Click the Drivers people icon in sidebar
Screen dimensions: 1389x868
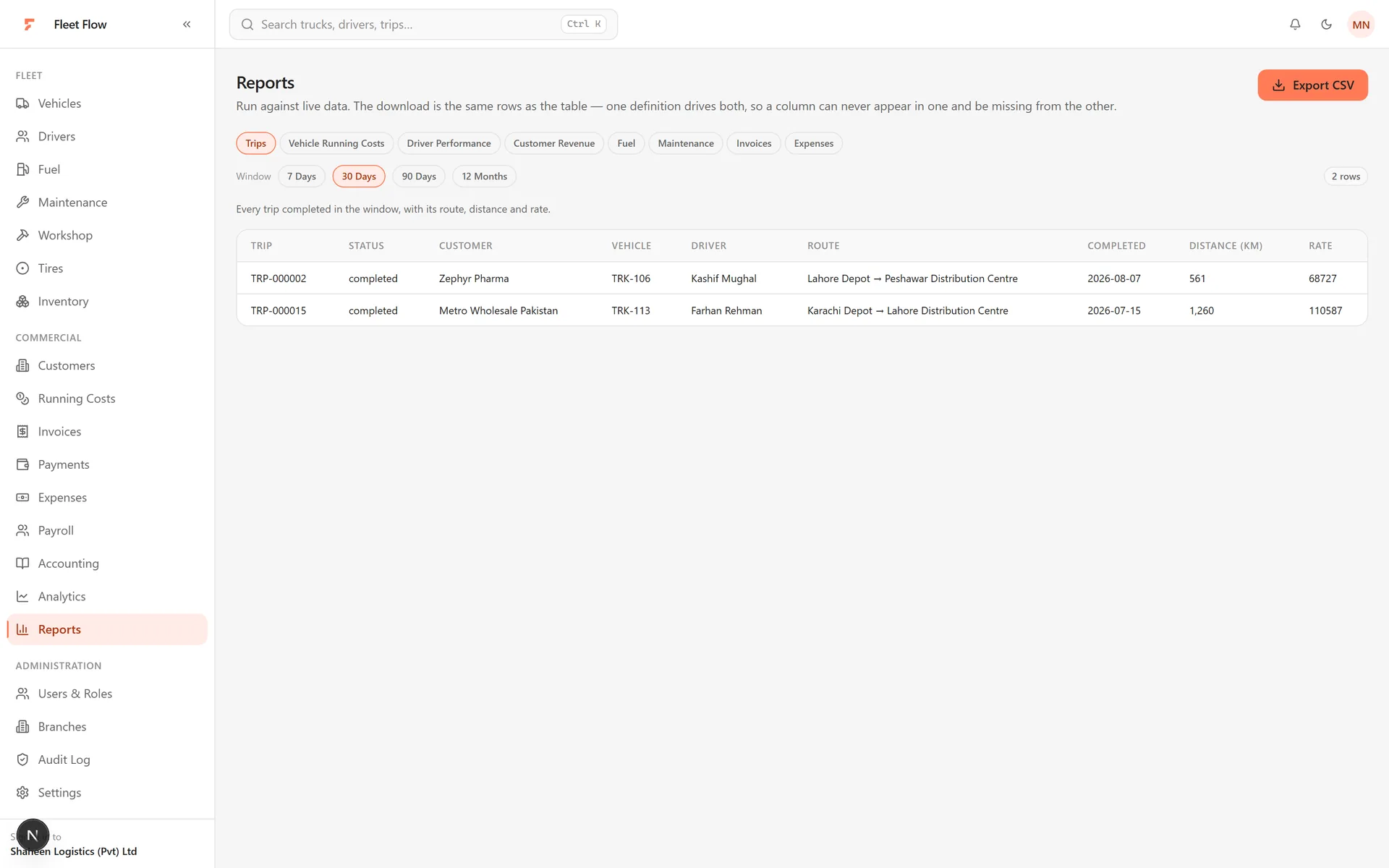23,137
